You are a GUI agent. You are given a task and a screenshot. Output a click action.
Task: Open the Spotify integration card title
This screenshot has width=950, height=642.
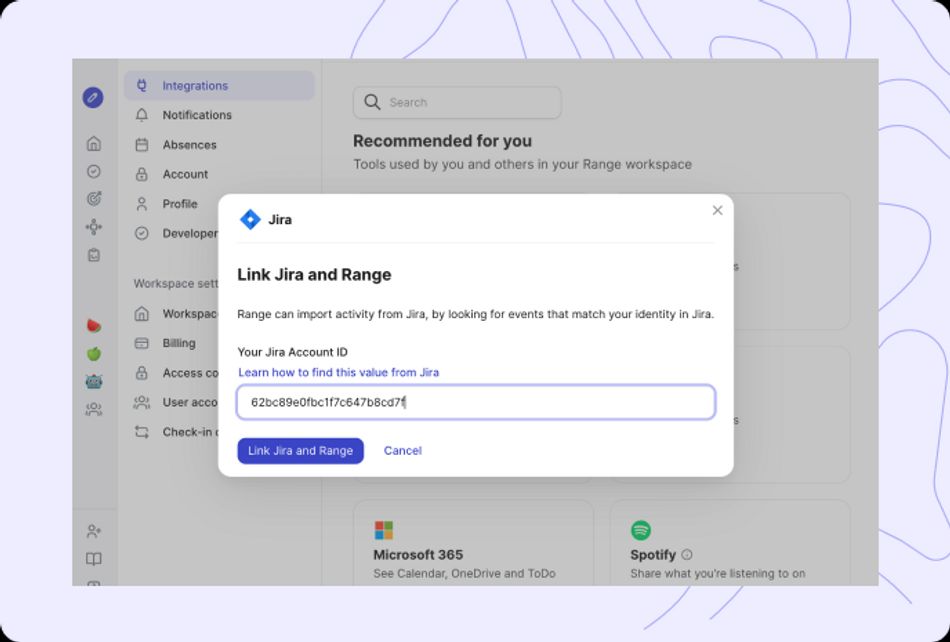(653, 554)
